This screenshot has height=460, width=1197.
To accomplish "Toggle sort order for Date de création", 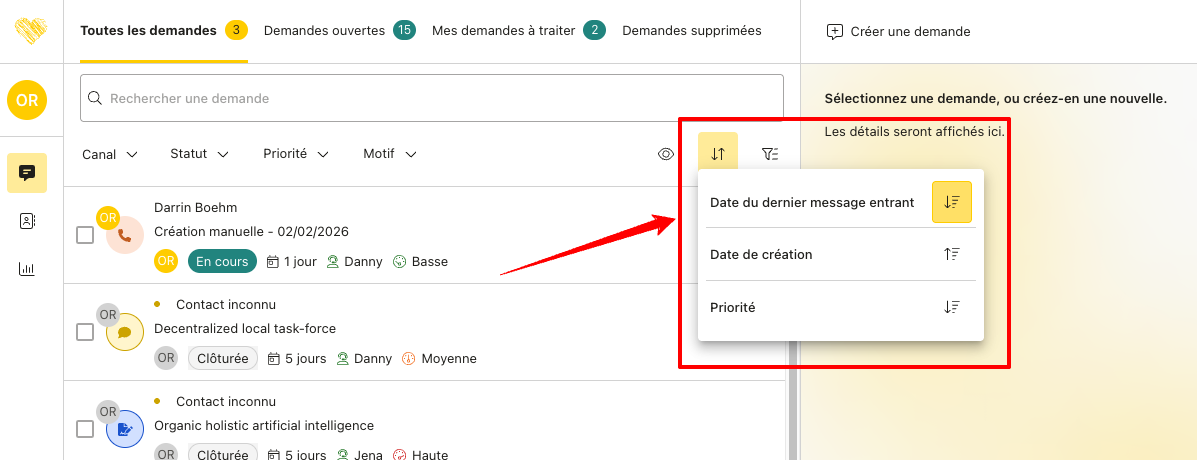I will click(951, 254).
